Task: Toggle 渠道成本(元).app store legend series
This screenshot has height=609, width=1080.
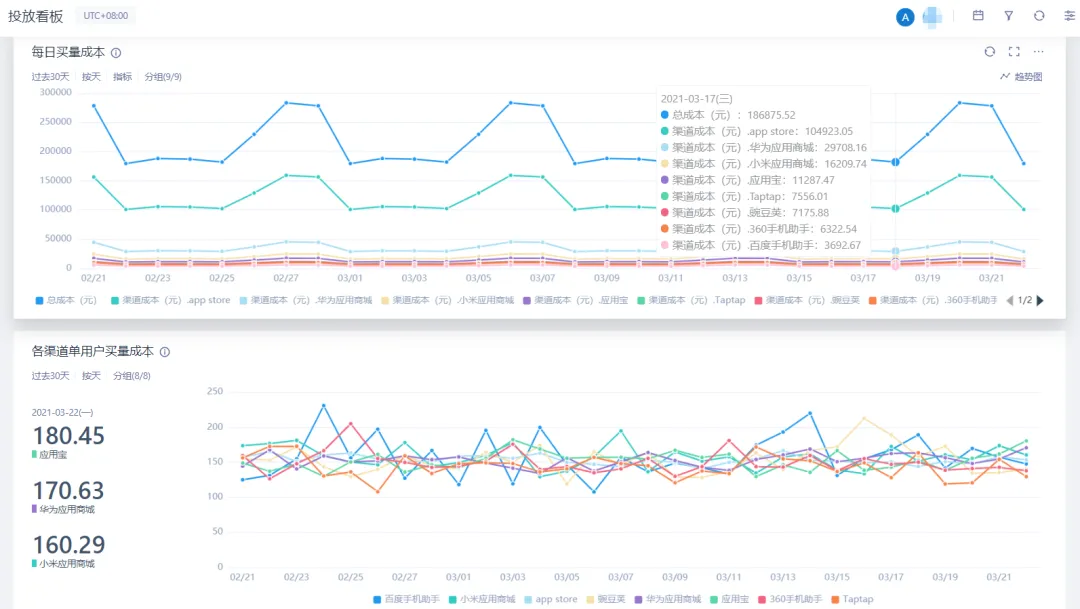Action: click(x=171, y=300)
